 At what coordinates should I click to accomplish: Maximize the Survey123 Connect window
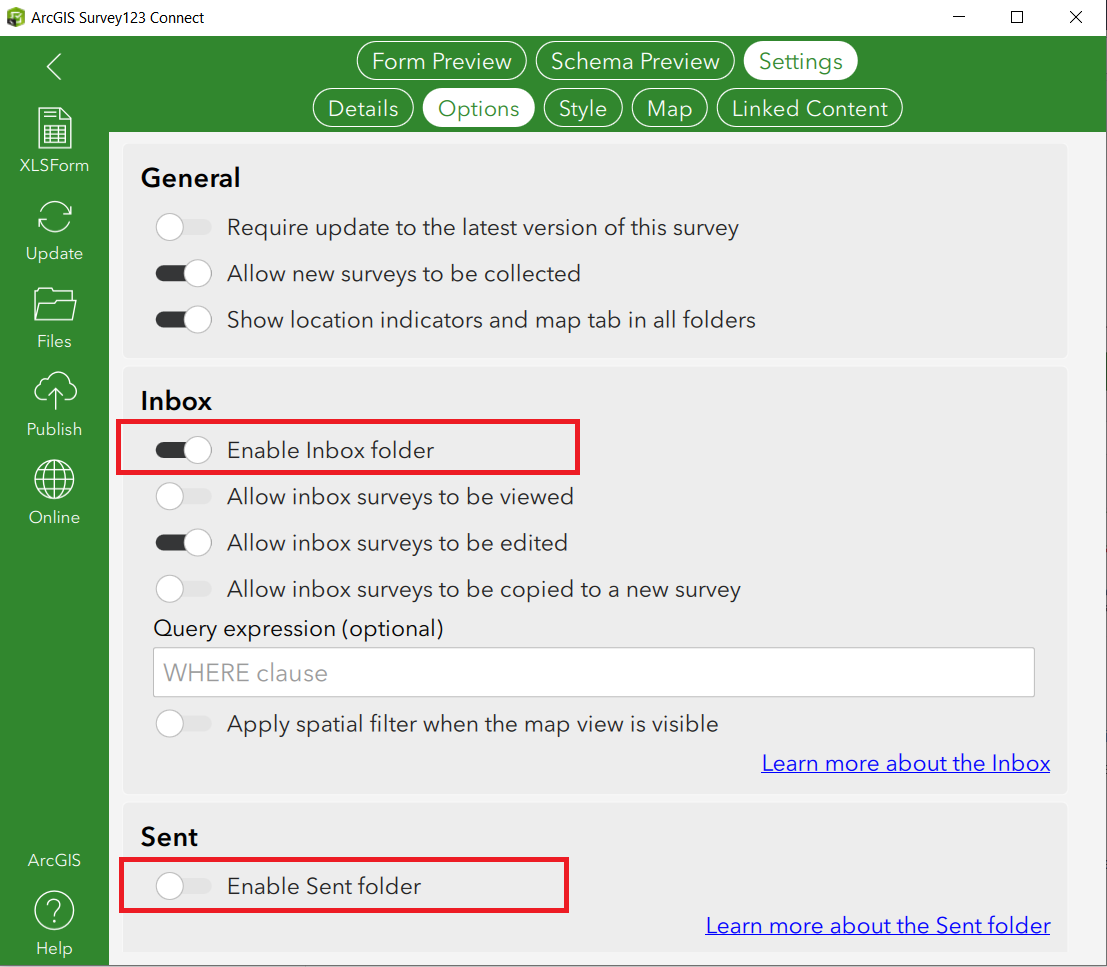pos(1017,17)
